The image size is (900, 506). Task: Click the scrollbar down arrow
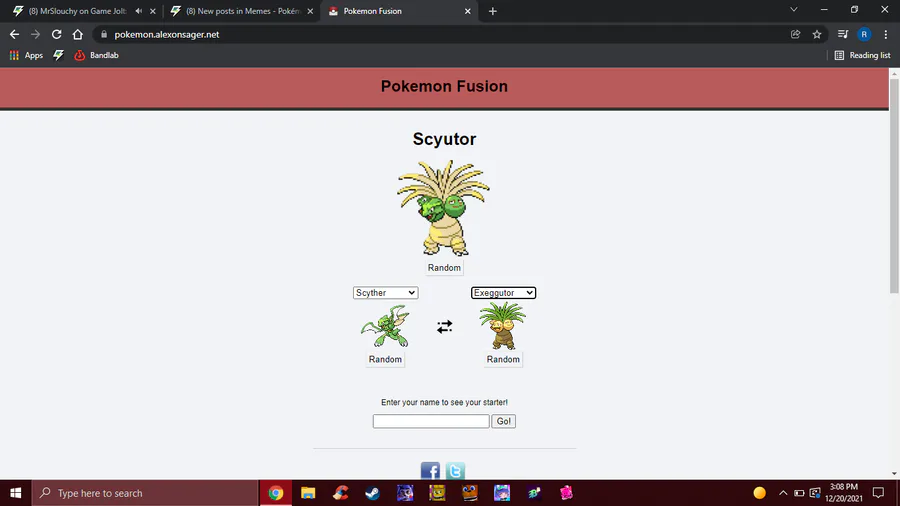[x=894, y=474]
